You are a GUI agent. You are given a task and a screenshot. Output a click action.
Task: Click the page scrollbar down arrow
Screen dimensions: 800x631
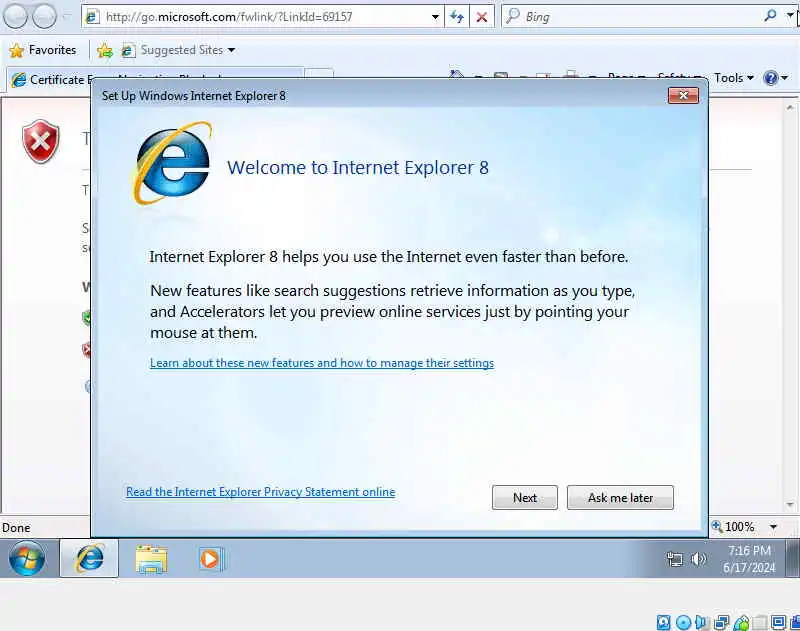tap(790, 505)
